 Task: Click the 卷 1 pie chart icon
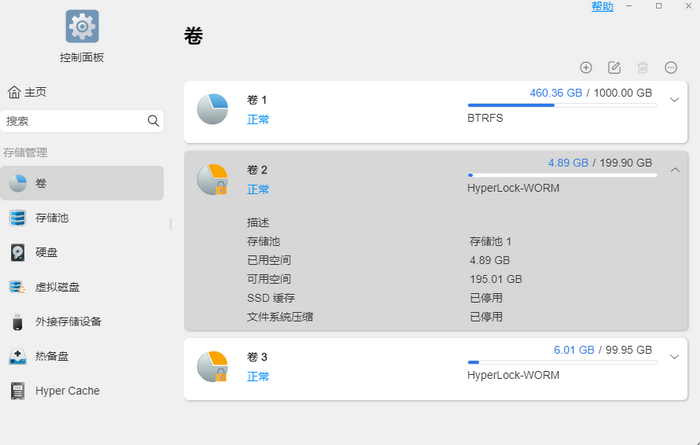(212, 109)
